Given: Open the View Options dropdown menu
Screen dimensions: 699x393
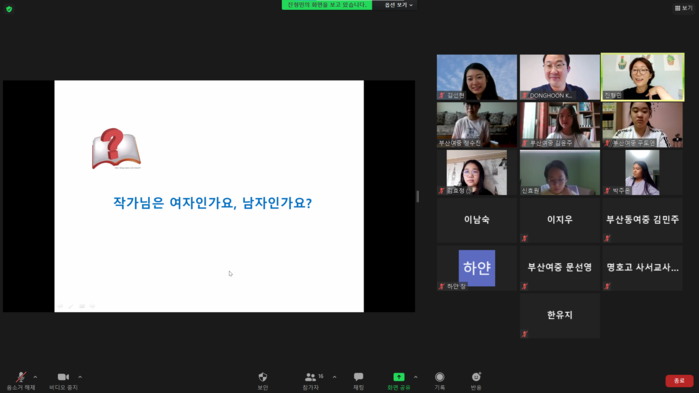Looking at the screenshot, I should (399, 5).
